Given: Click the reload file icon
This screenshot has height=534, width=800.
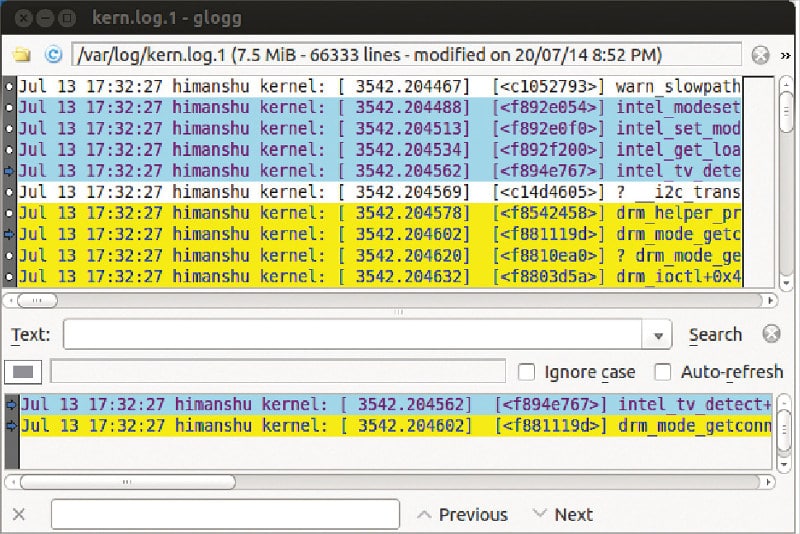Looking at the screenshot, I should click(x=53, y=55).
